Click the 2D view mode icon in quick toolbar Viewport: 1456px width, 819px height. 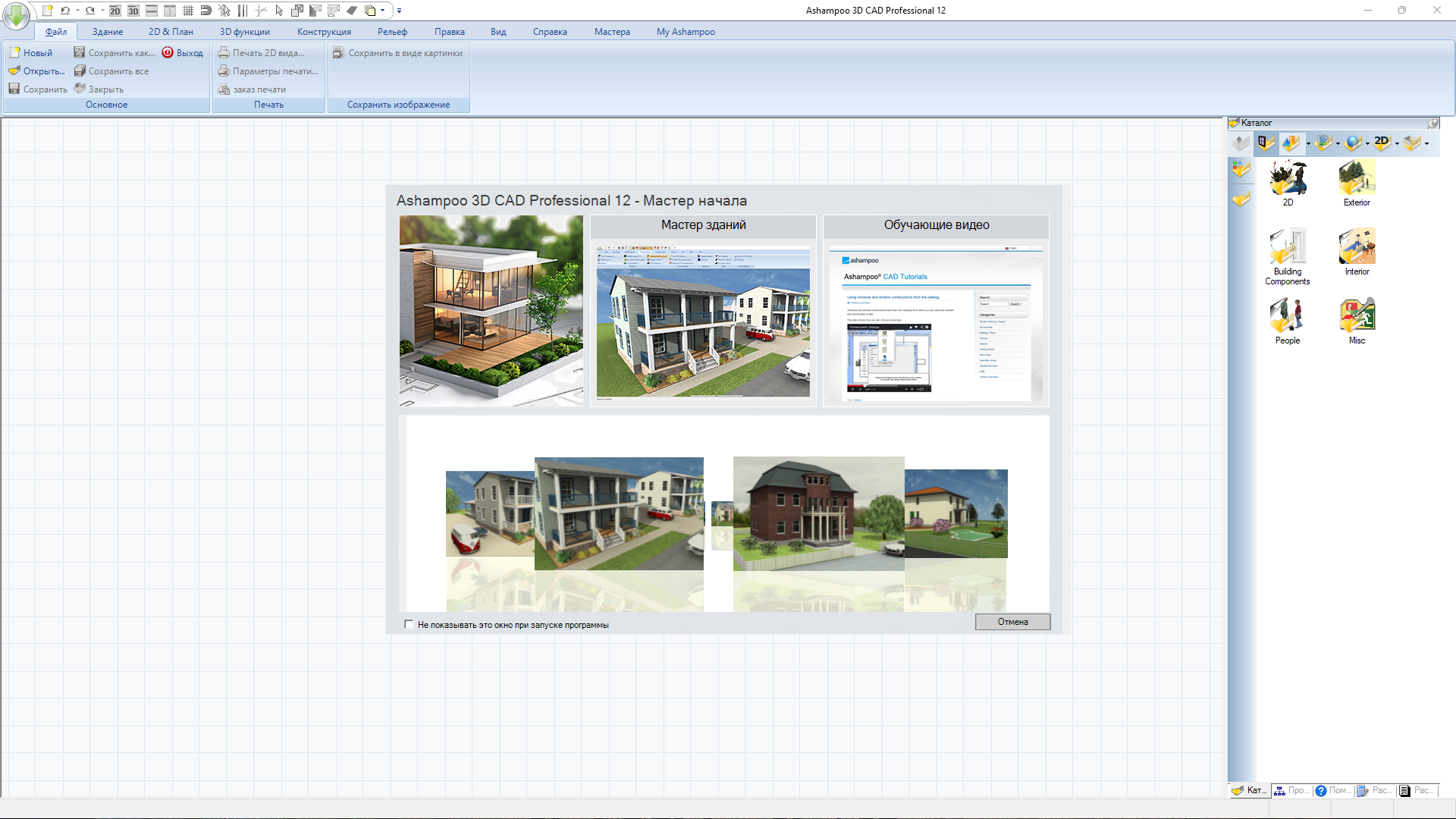pyautogui.click(x=115, y=11)
